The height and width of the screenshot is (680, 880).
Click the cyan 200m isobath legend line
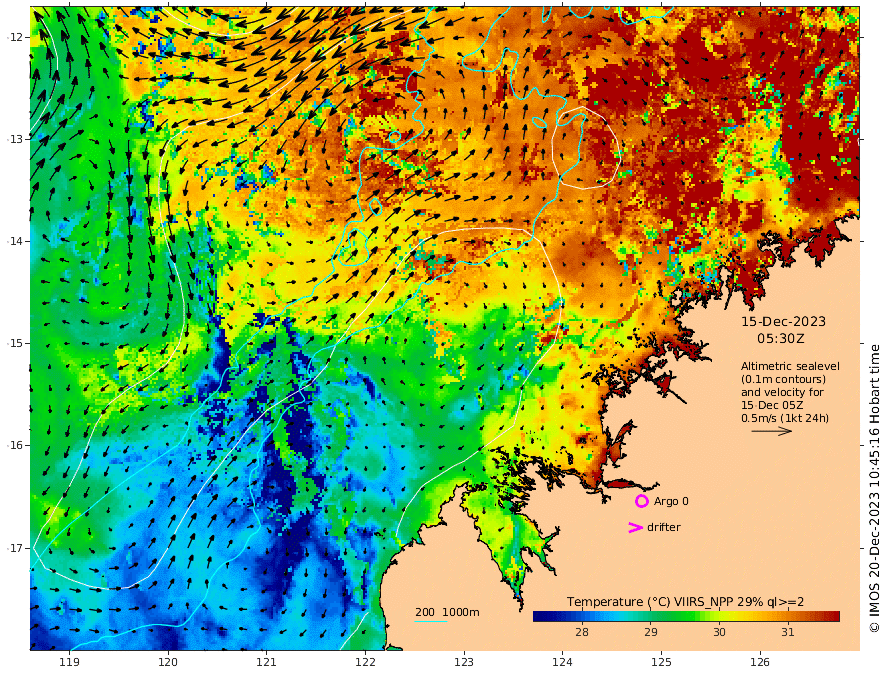(430, 621)
